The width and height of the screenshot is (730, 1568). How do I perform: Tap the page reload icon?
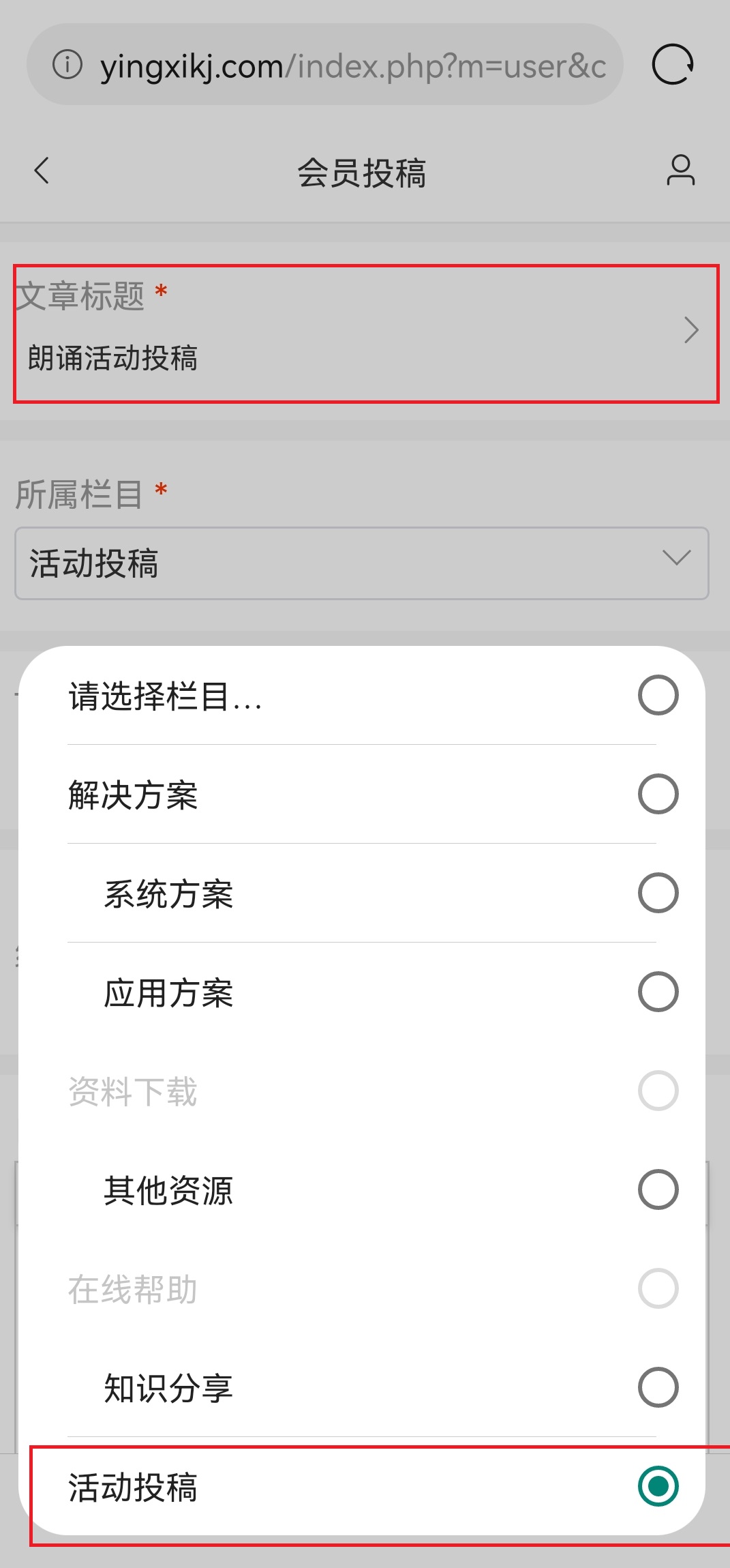[x=673, y=65]
